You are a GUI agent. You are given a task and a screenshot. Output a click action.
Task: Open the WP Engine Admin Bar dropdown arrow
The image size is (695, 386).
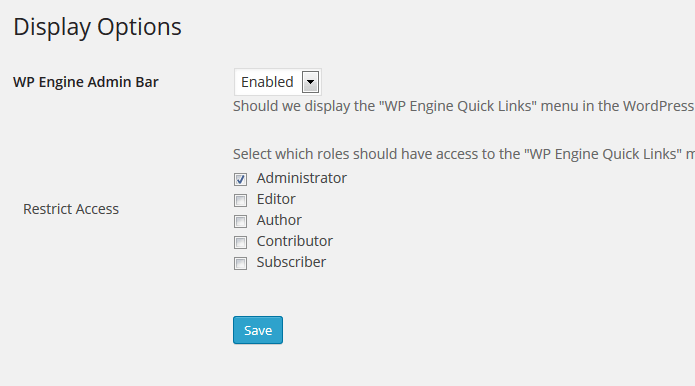pyautogui.click(x=310, y=82)
